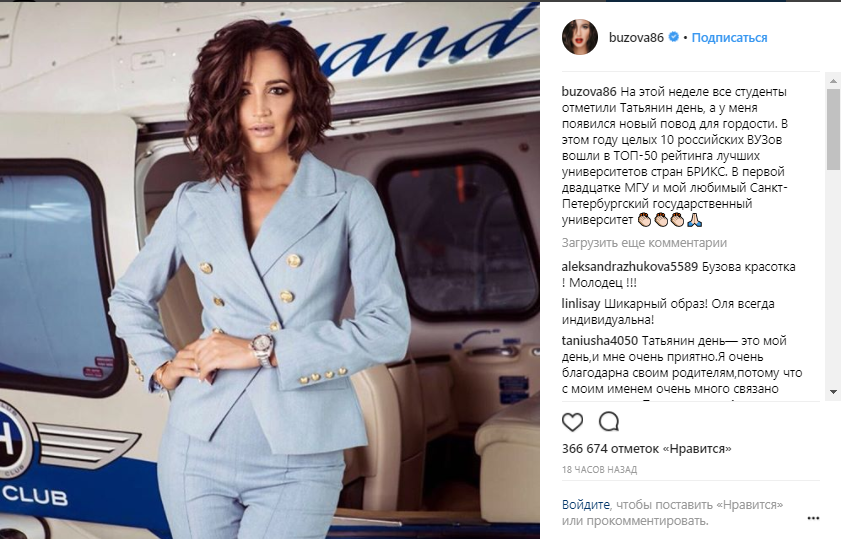Click the caption text about Татьянин день

(x=675, y=156)
